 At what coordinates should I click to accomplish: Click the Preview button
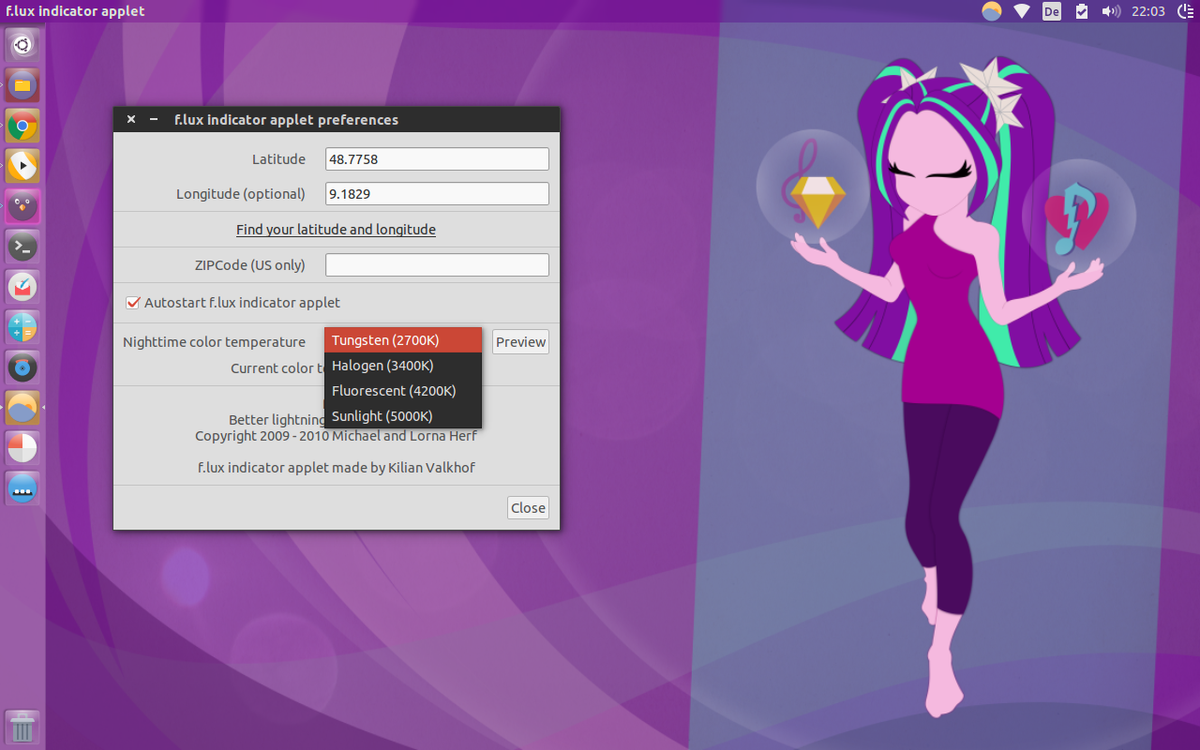(521, 342)
